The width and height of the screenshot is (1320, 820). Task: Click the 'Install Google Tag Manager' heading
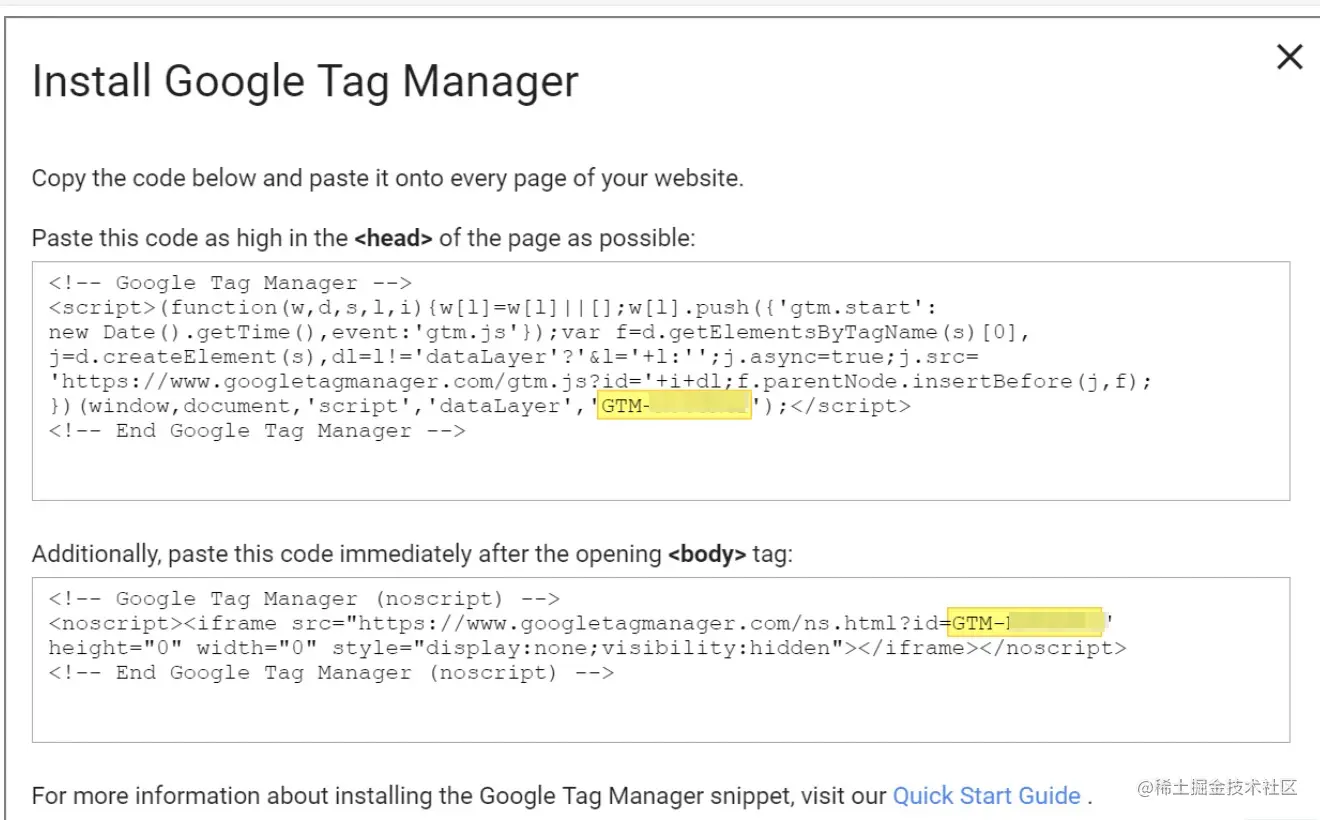[305, 82]
